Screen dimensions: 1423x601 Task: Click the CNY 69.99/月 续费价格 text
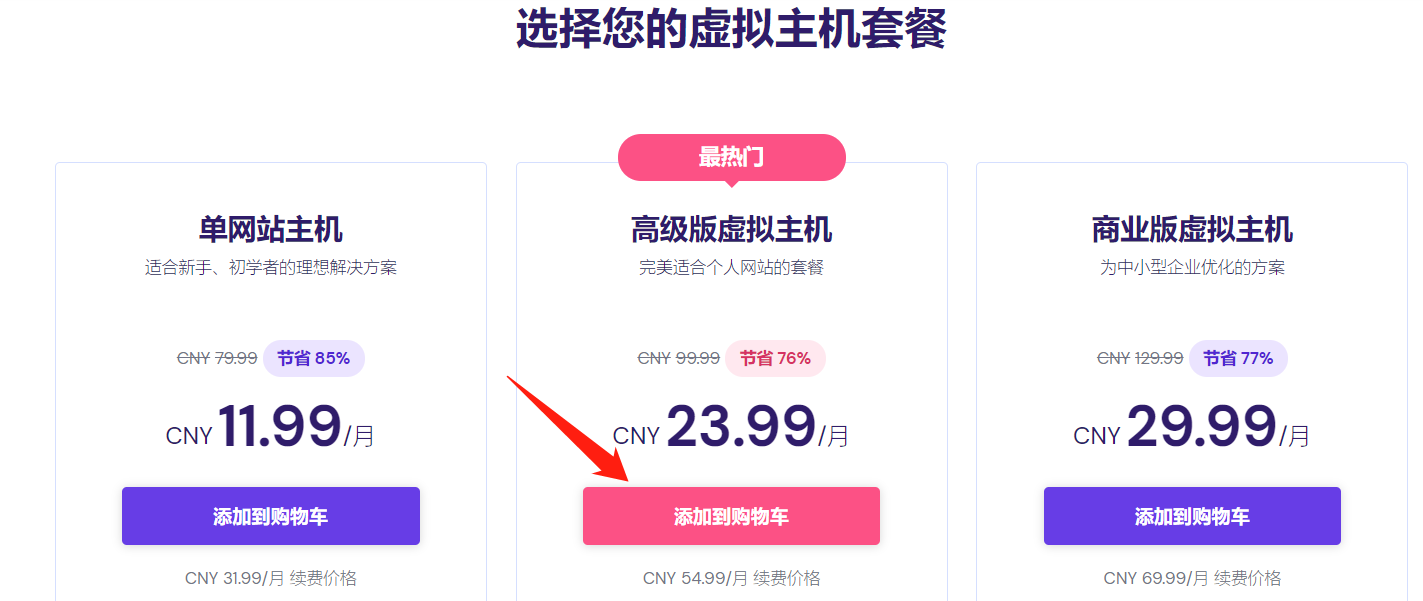(x=1192, y=578)
